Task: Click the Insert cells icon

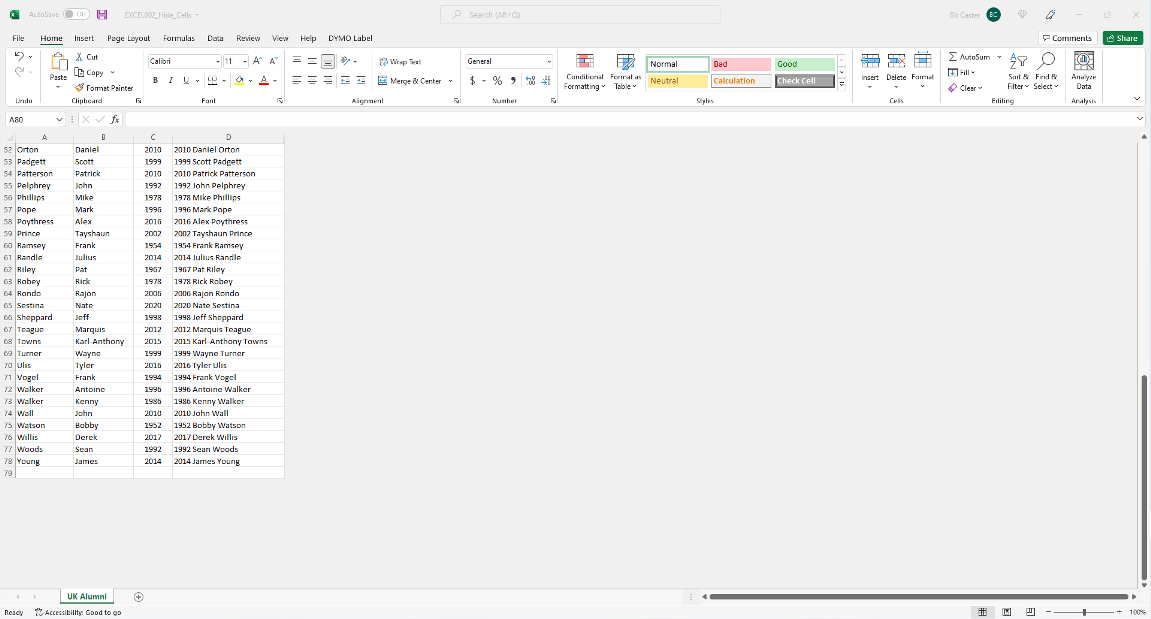Action: (x=870, y=62)
